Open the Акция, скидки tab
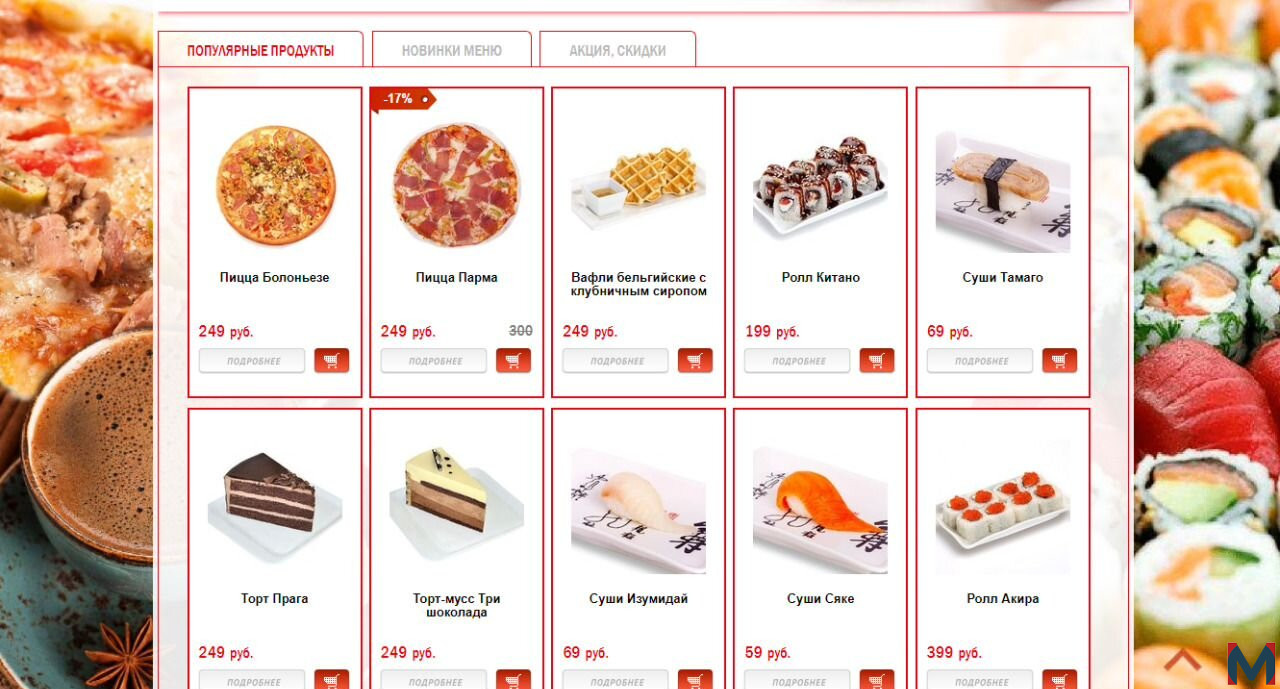Image resolution: width=1280 pixels, height=689 pixels. (617, 50)
